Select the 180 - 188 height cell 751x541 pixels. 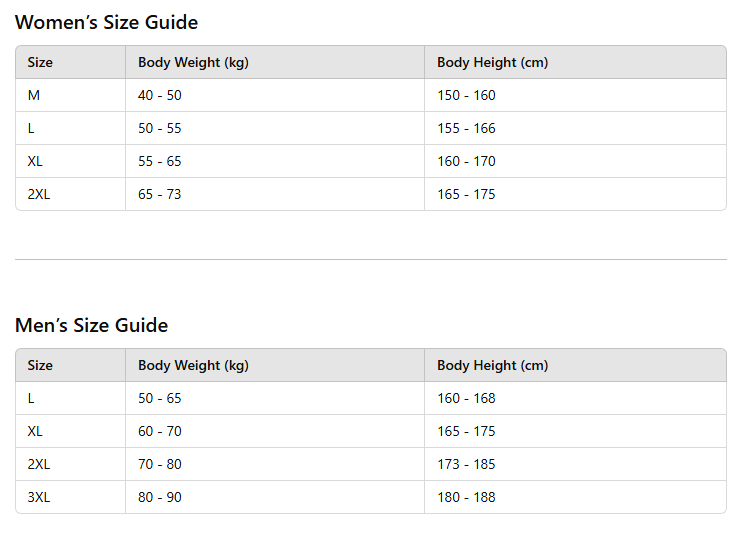[x=466, y=497]
